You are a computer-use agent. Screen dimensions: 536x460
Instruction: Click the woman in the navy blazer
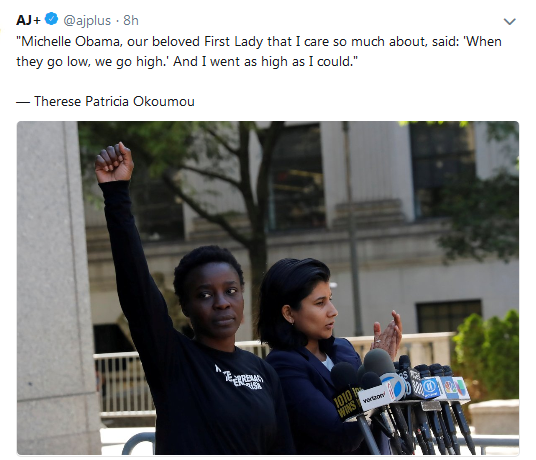pos(310,354)
